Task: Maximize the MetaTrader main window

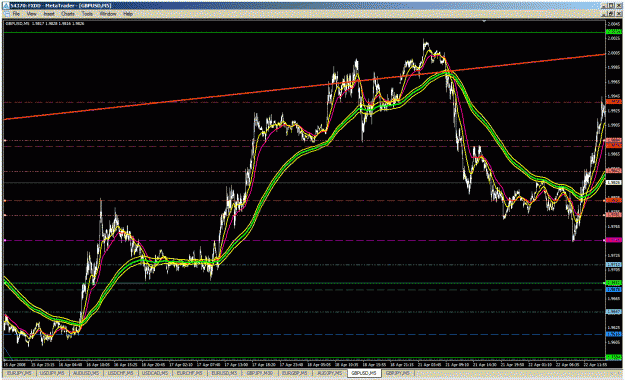Action: point(611,6)
